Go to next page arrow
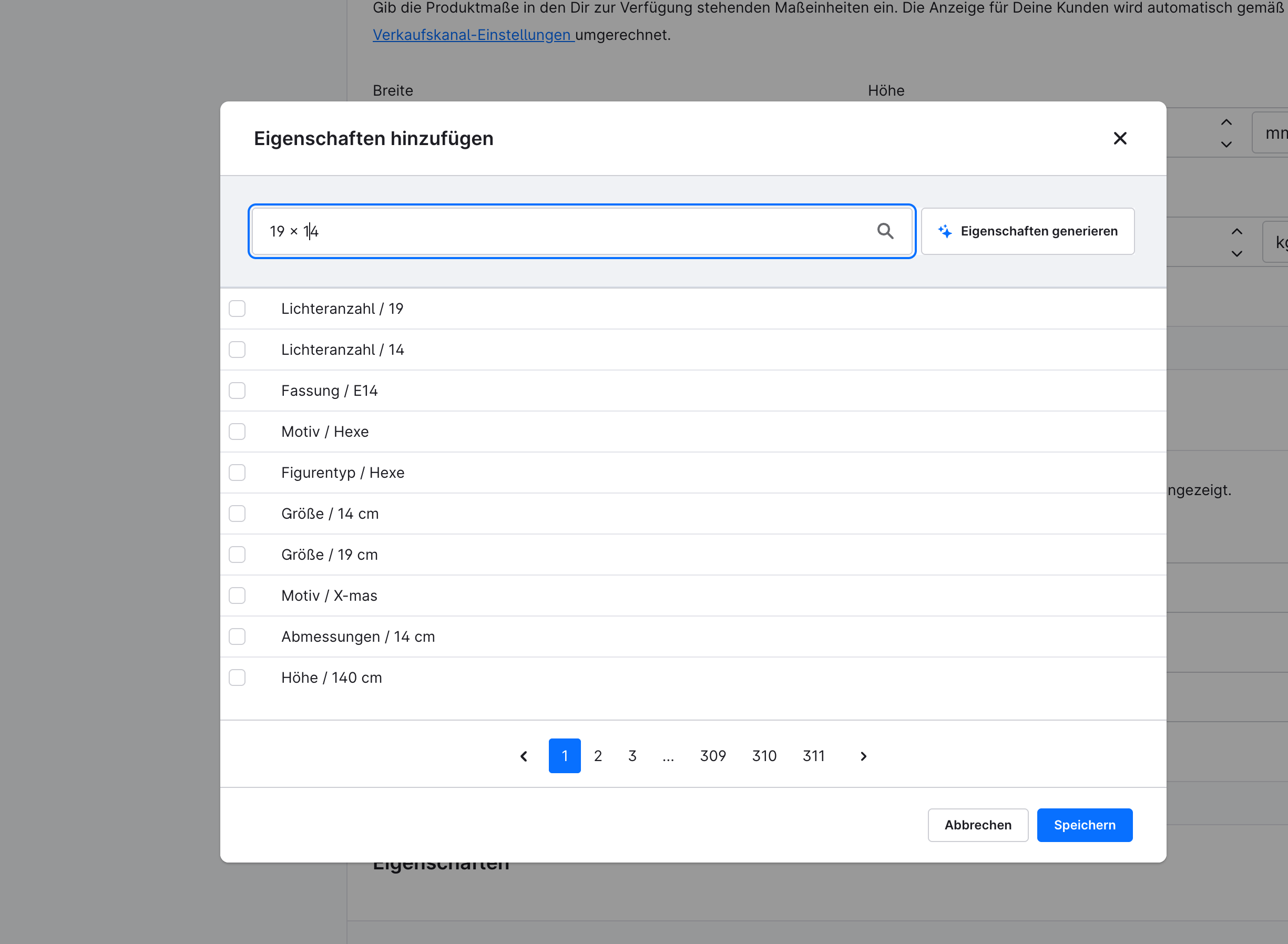Screen dimensions: 1288x944 [863, 756]
